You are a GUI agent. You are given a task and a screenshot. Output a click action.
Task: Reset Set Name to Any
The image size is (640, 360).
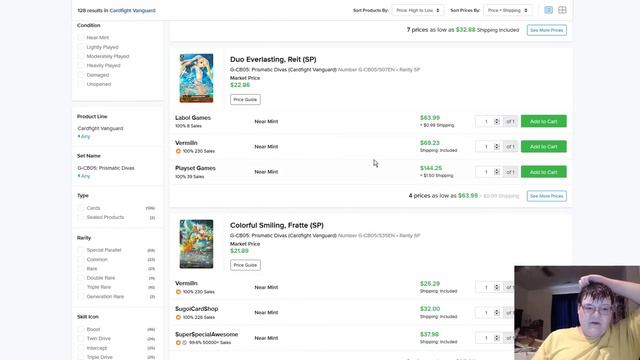(84, 176)
